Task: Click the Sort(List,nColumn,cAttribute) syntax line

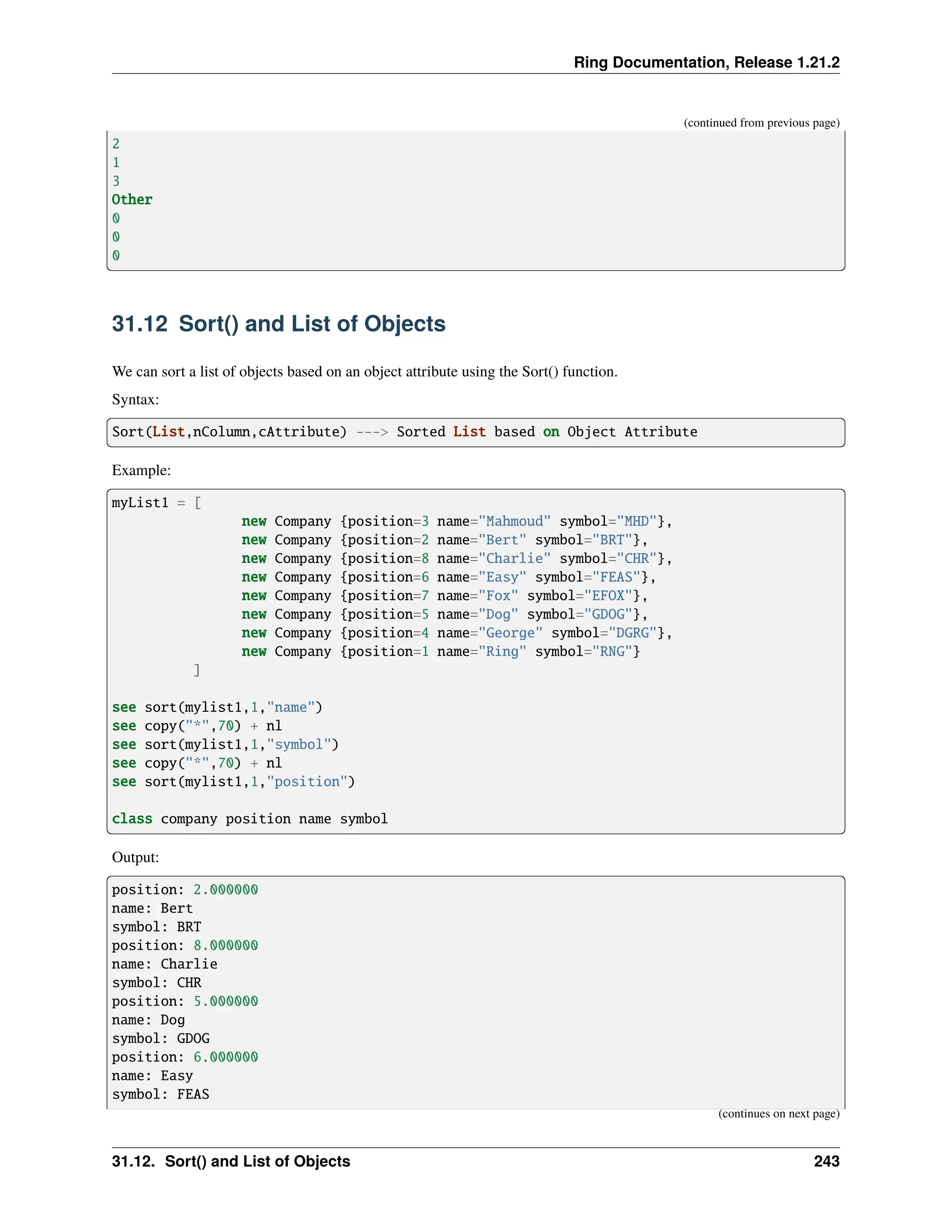Action: [404, 432]
